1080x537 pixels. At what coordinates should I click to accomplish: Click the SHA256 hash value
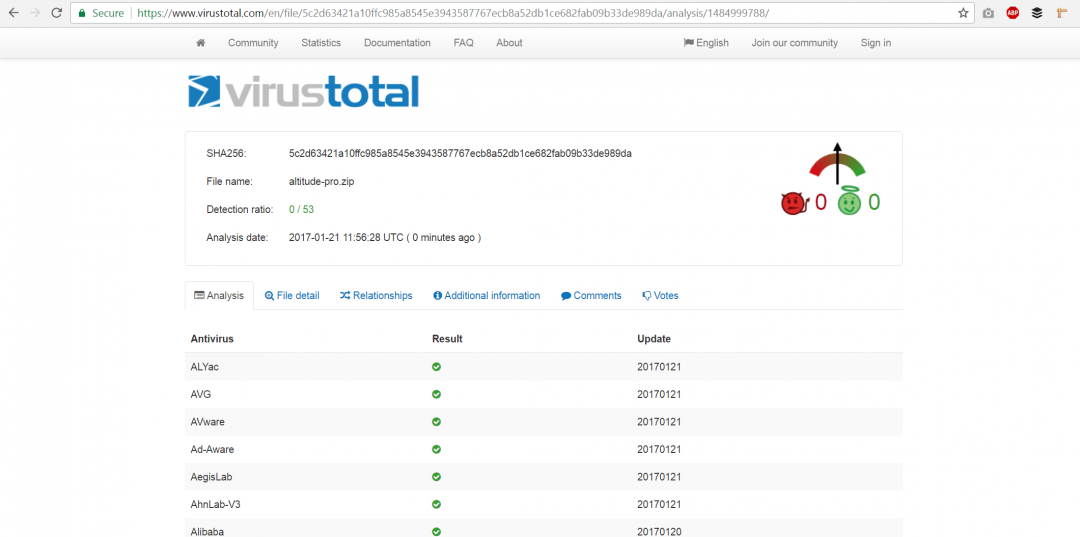(460, 154)
